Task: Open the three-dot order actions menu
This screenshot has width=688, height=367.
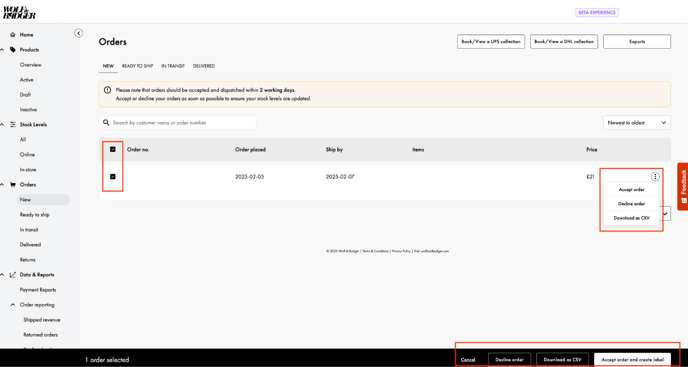Action: pos(655,176)
